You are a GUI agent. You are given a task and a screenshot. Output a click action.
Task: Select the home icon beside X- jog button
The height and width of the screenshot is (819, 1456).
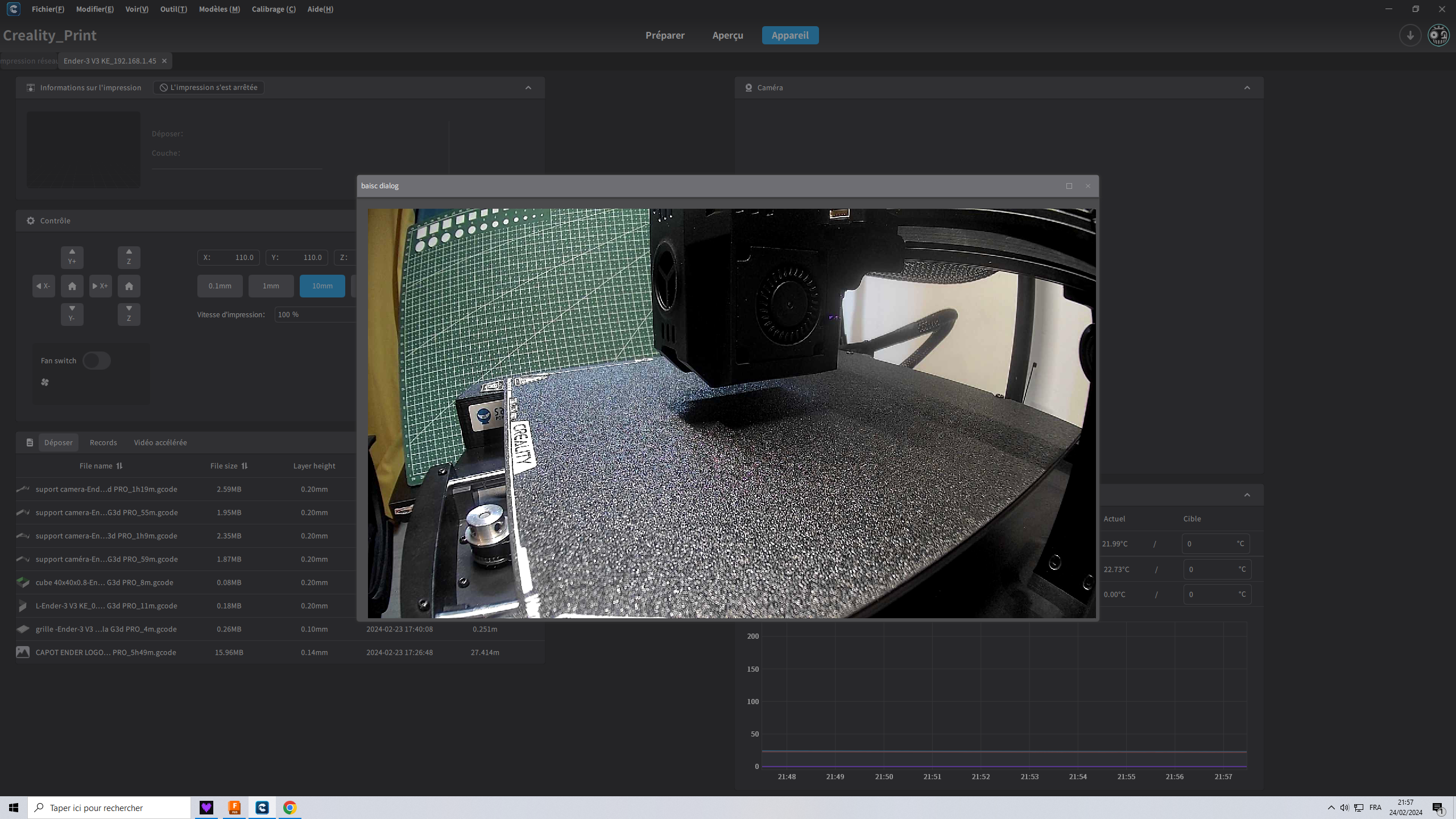pyautogui.click(x=72, y=286)
